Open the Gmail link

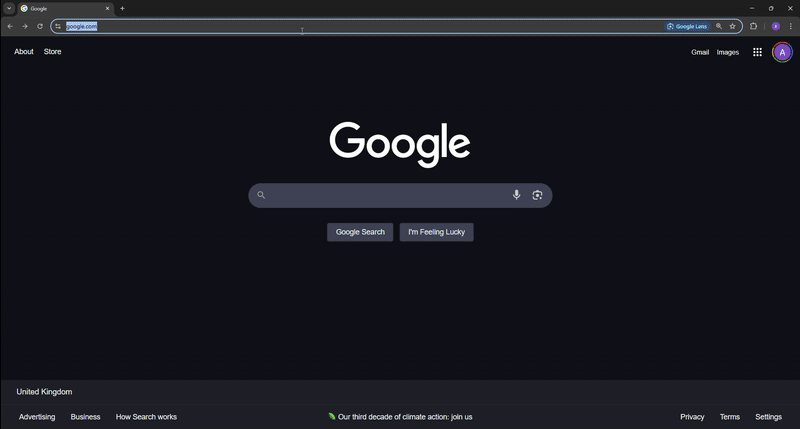[x=699, y=52]
